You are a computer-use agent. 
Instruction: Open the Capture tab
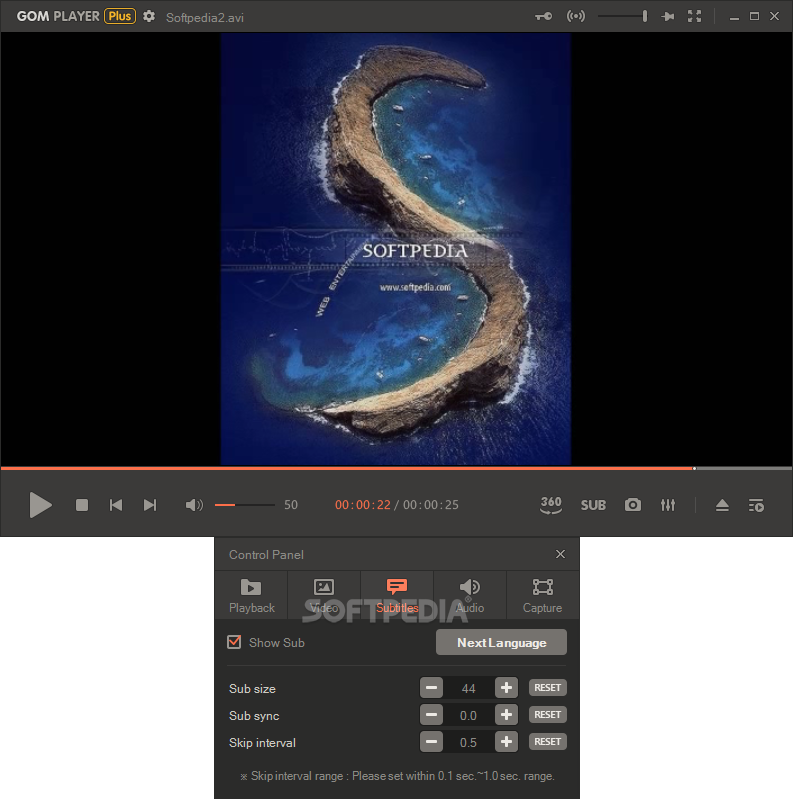[x=542, y=595]
